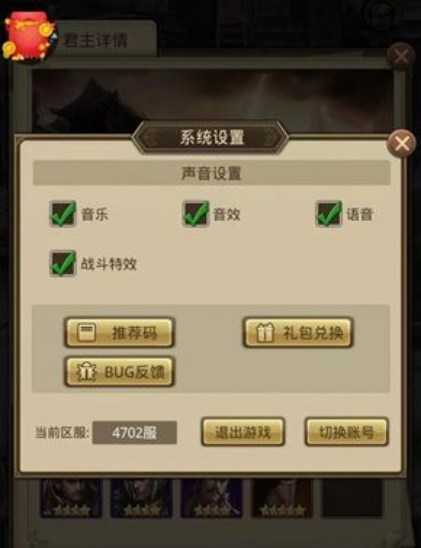Viewport: 421px width, 548px height.
Task: Close the 君主详情 panel with gray X
Action: pyautogui.click(x=401, y=56)
